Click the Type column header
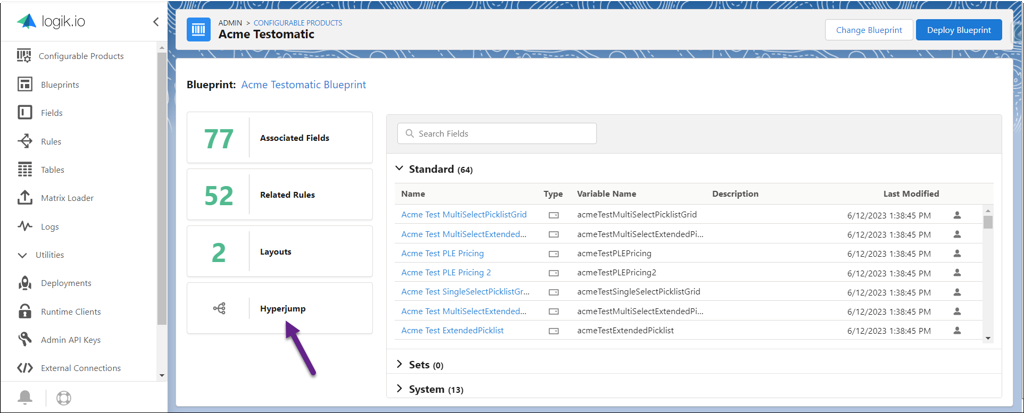 pyautogui.click(x=552, y=194)
